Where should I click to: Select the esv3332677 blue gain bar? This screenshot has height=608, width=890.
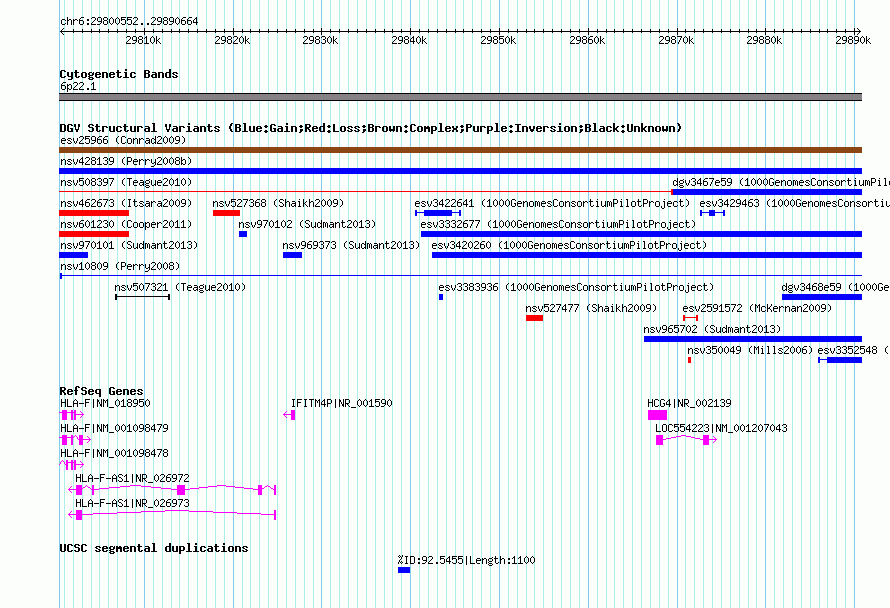(641, 234)
